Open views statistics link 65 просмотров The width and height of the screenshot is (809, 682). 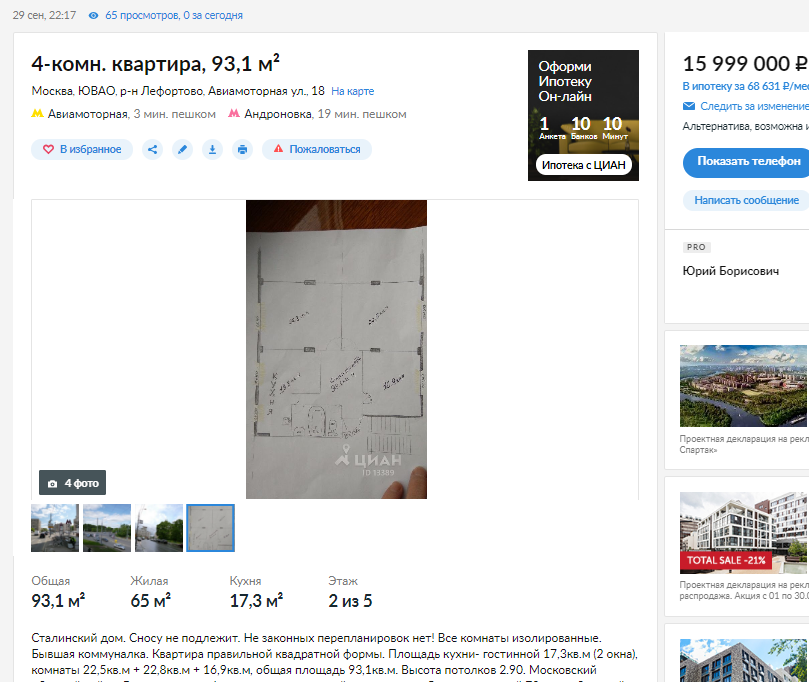coord(174,15)
